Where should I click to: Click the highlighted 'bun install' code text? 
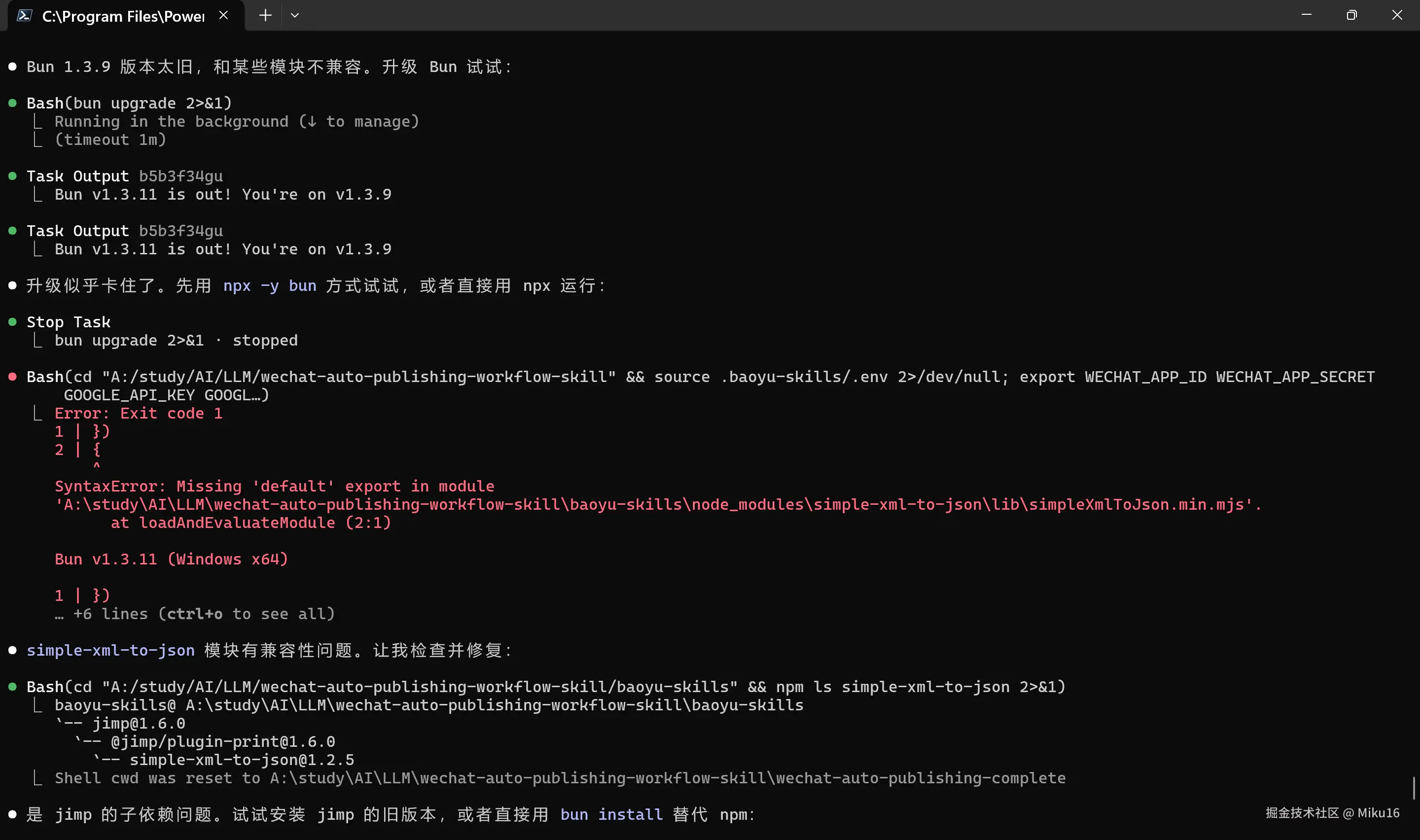611,814
